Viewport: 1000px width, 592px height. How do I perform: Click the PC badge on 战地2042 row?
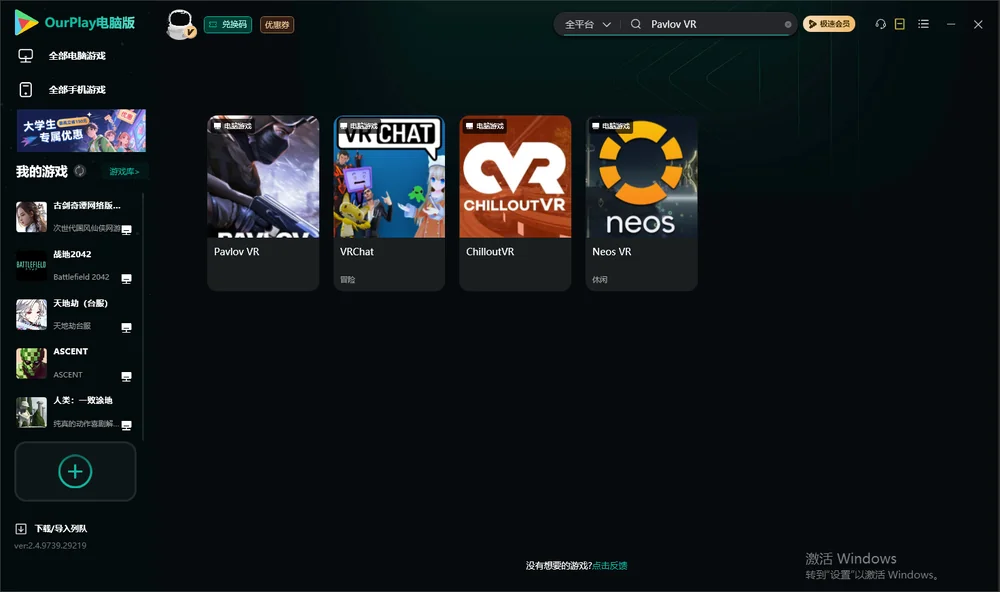pos(126,279)
